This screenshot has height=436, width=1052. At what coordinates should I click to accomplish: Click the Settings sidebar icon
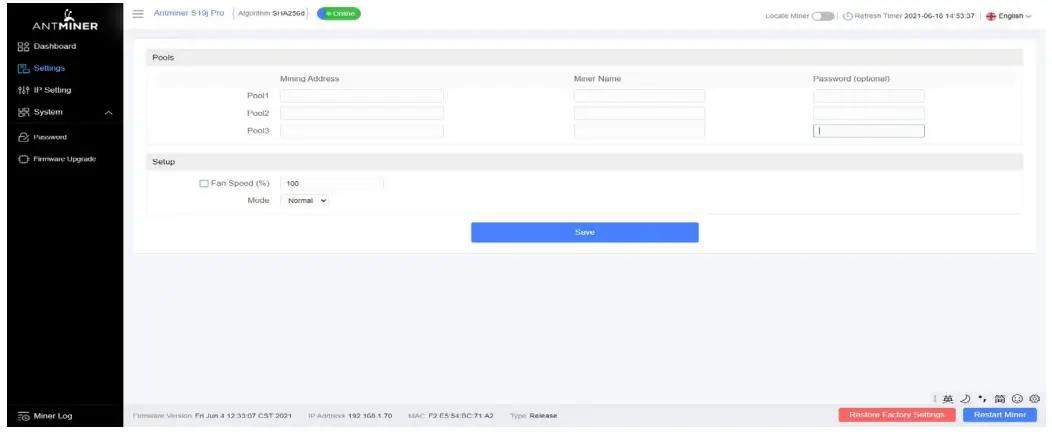(x=23, y=68)
